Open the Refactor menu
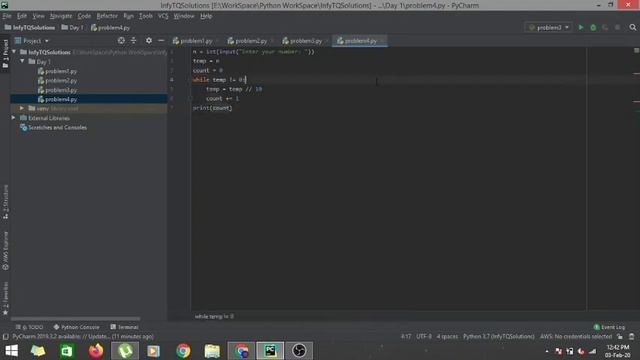640x360 pixels. point(107,16)
